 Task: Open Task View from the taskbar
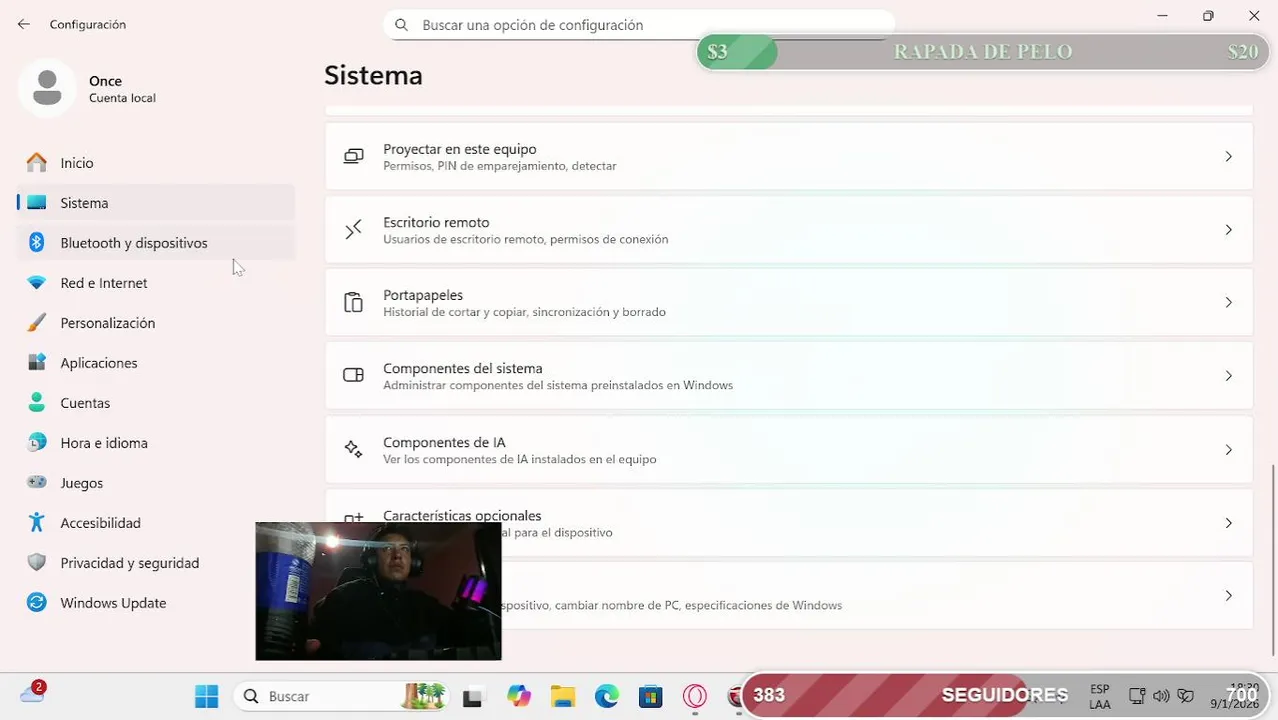pyautogui.click(x=473, y=696)
